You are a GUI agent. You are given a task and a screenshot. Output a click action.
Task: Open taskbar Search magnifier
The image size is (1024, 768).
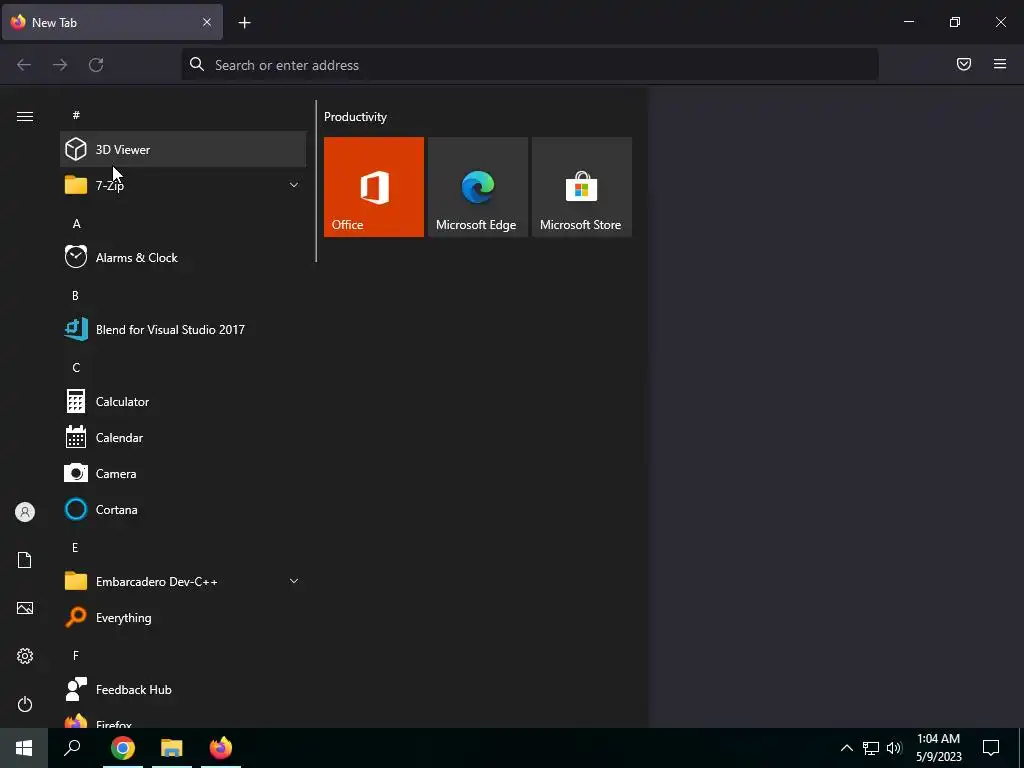click(72, 748)
